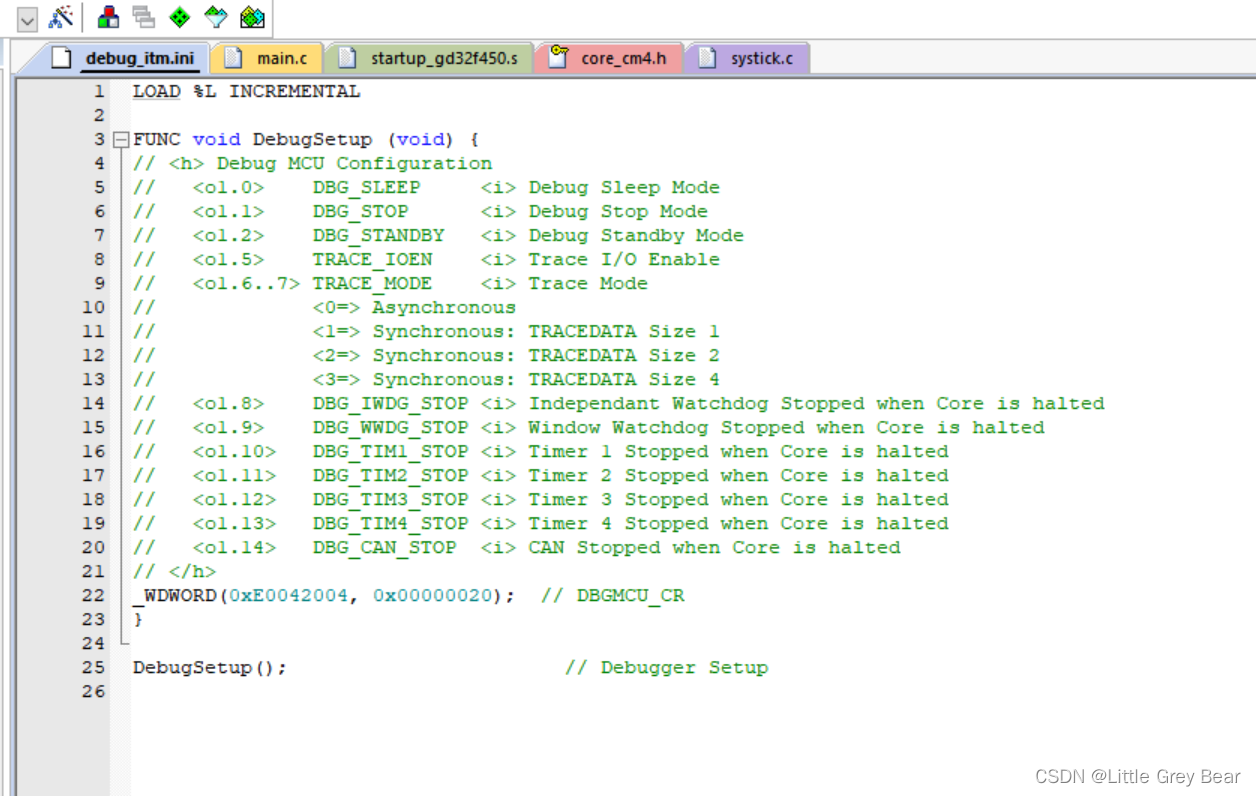Click the '// </h>' closing comment
This screenshot has height=796, width=1256.
[174, 571]
